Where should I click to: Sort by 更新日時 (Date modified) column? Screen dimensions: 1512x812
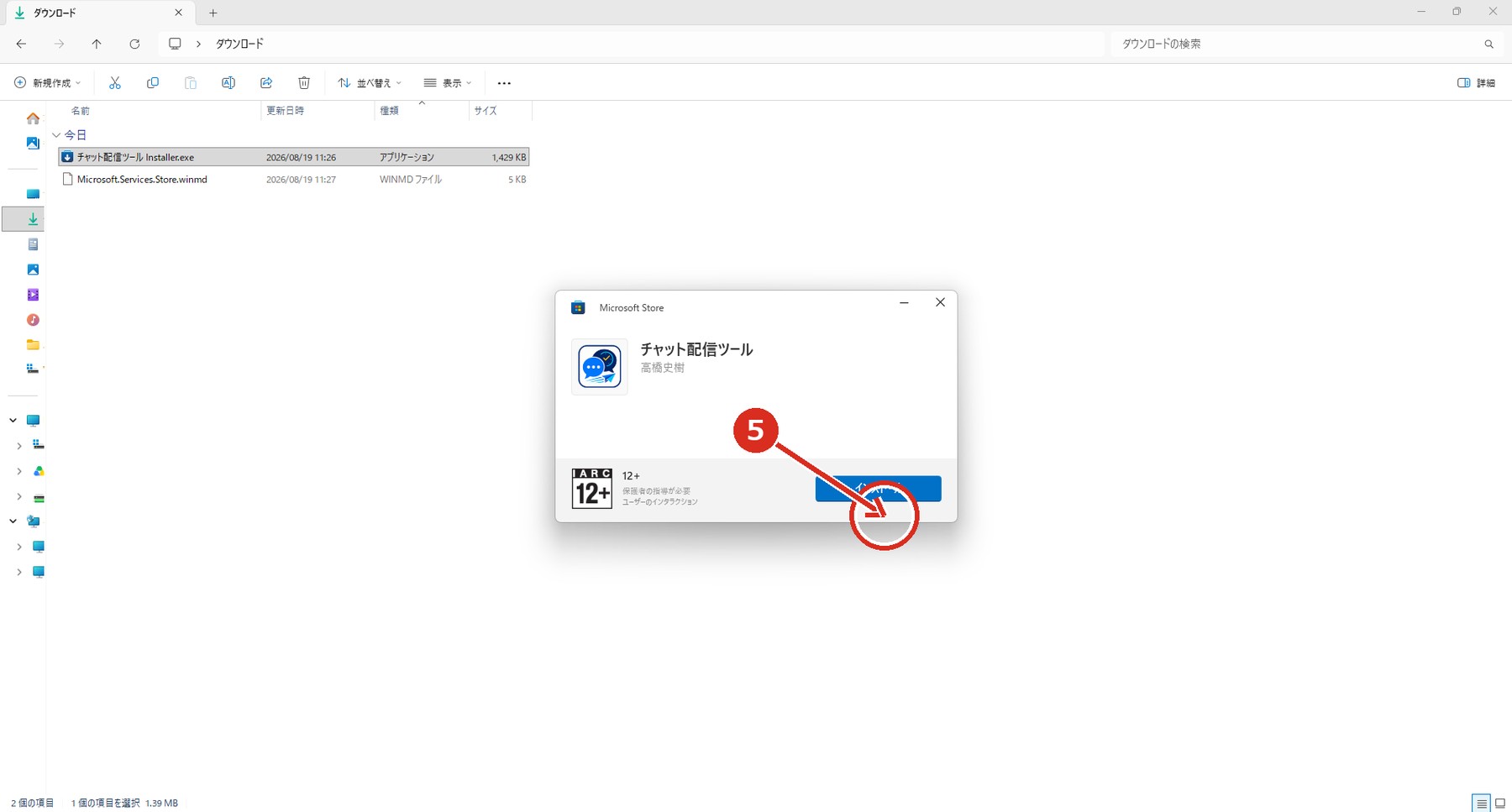click(x=285, y=111)
